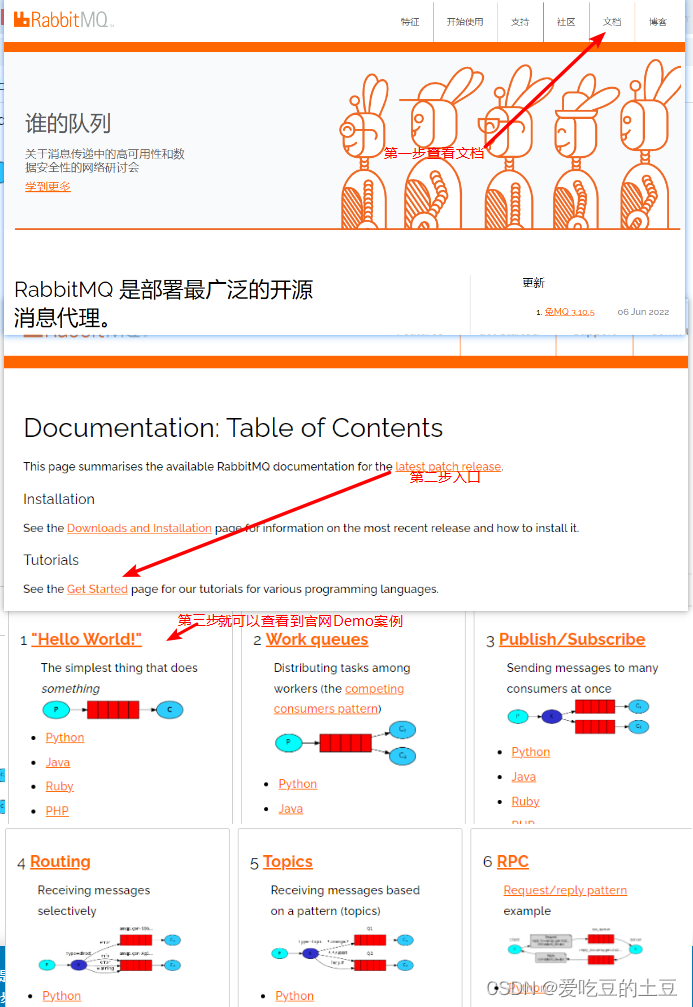Click the 更新 heading
The width and height of the screenshot is (693, 1007).
coord(533,283)
